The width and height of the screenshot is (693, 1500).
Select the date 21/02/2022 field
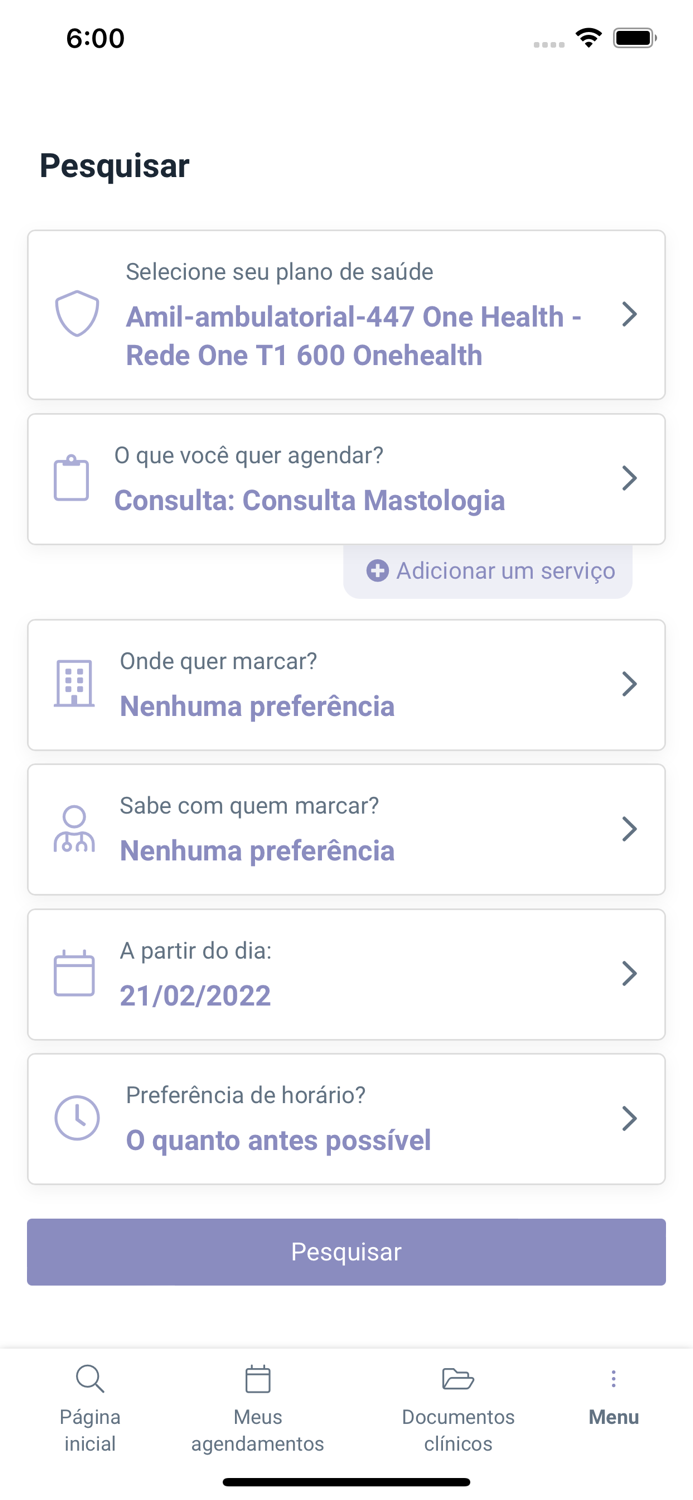(195, 995)
